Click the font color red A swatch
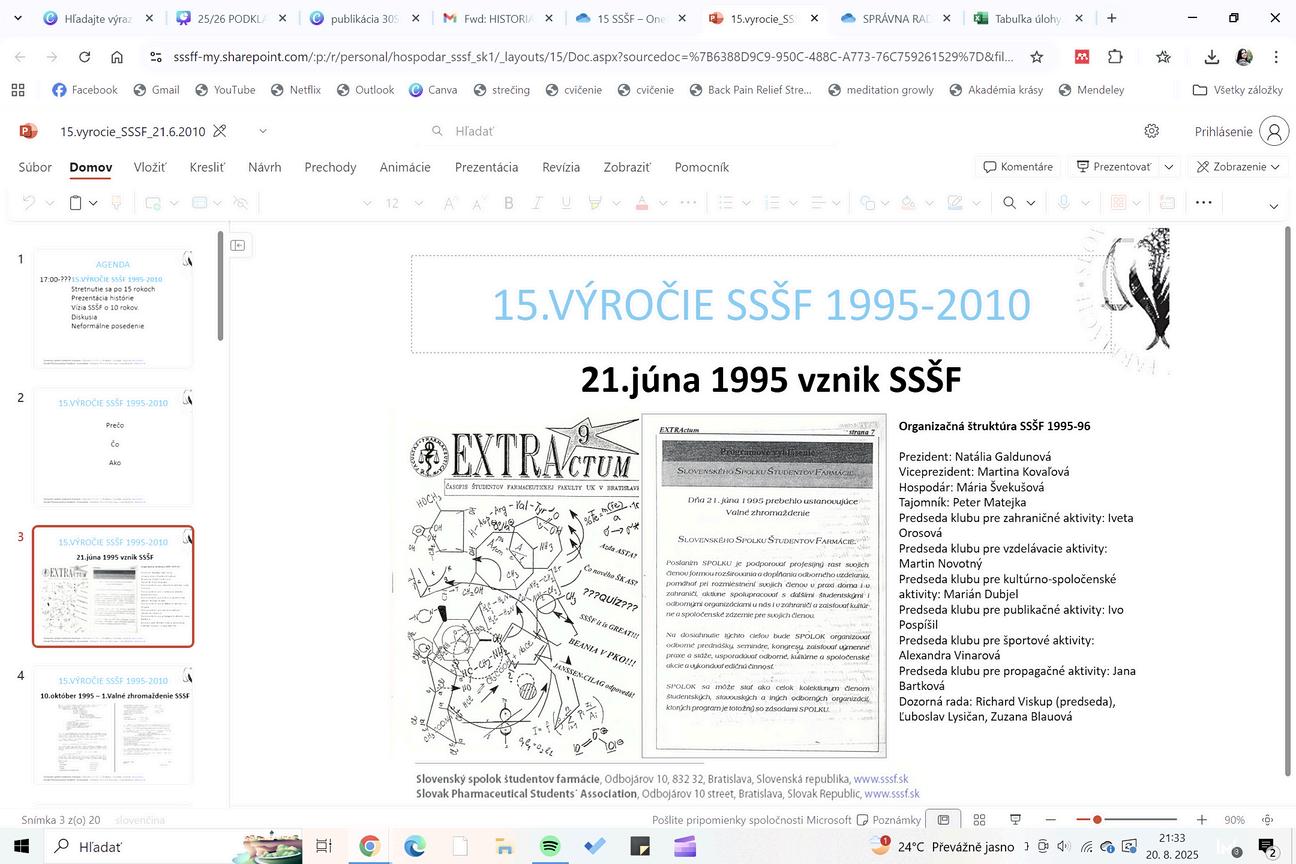This screenshot has height=864, width=1296. pyautogui.click(x=642, y=203)
